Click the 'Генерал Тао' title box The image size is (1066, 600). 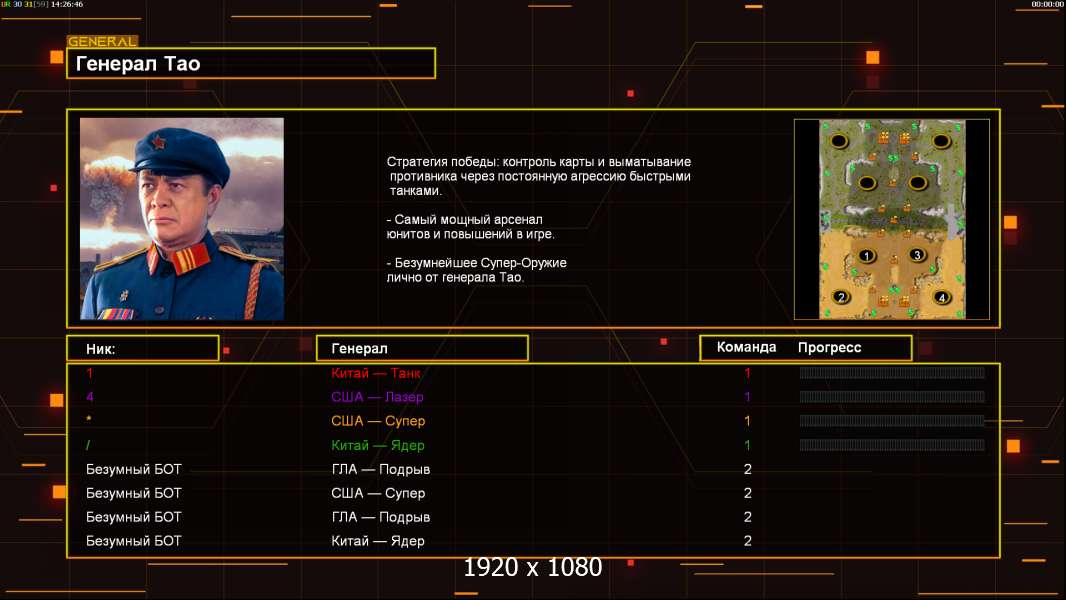point(251,63)
